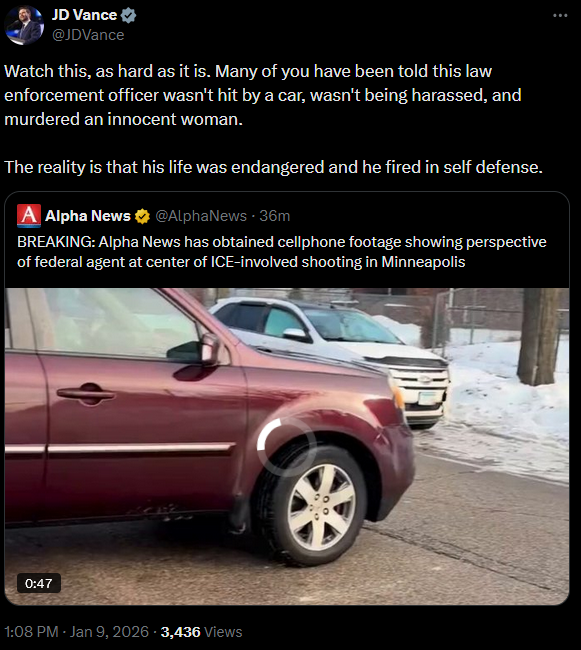The width and height of the screenshot is (581, 650).
Task: Click JD Vance's verified badge
Action: (128, 15)
